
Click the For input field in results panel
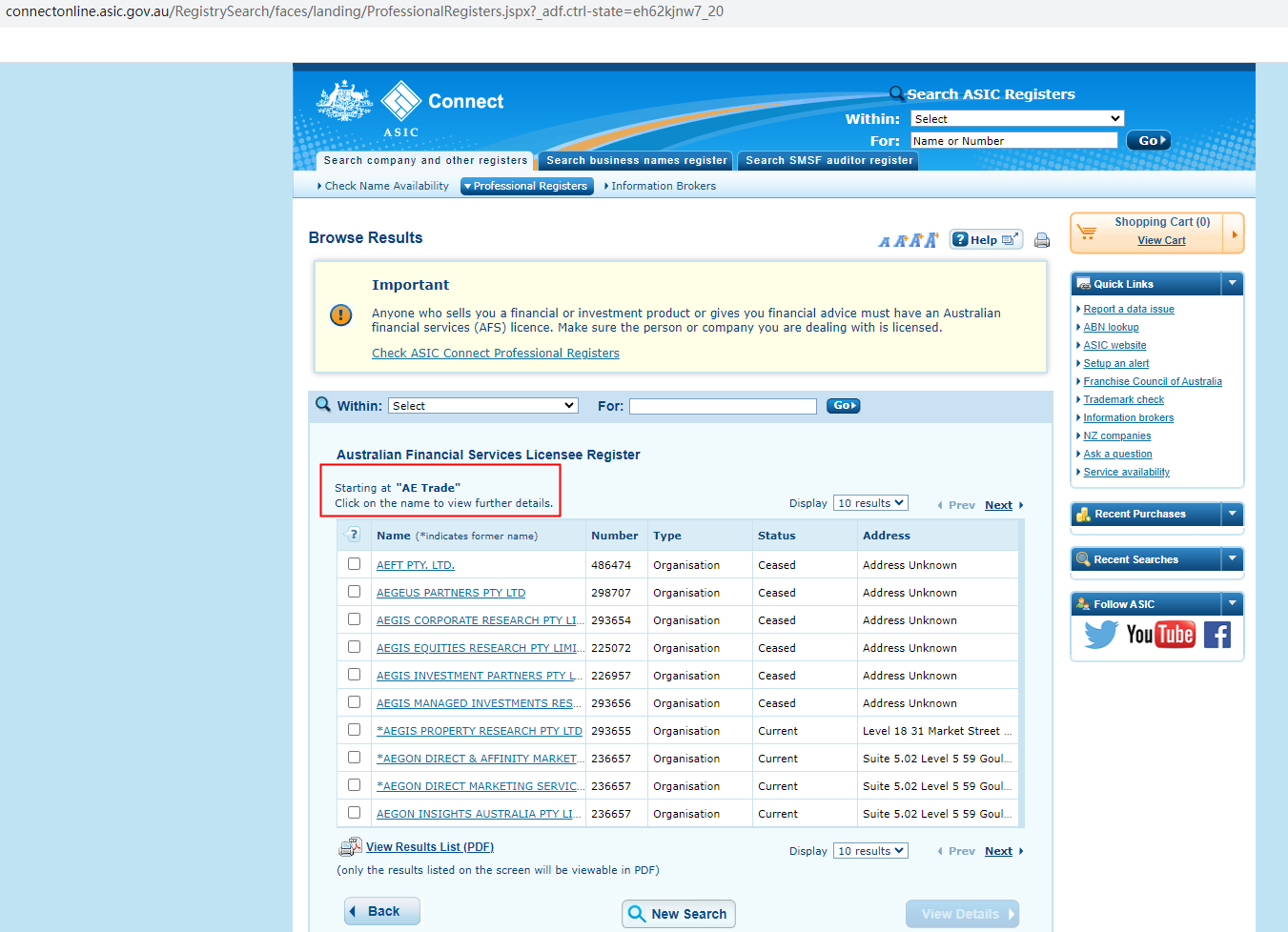pos(723,406)
